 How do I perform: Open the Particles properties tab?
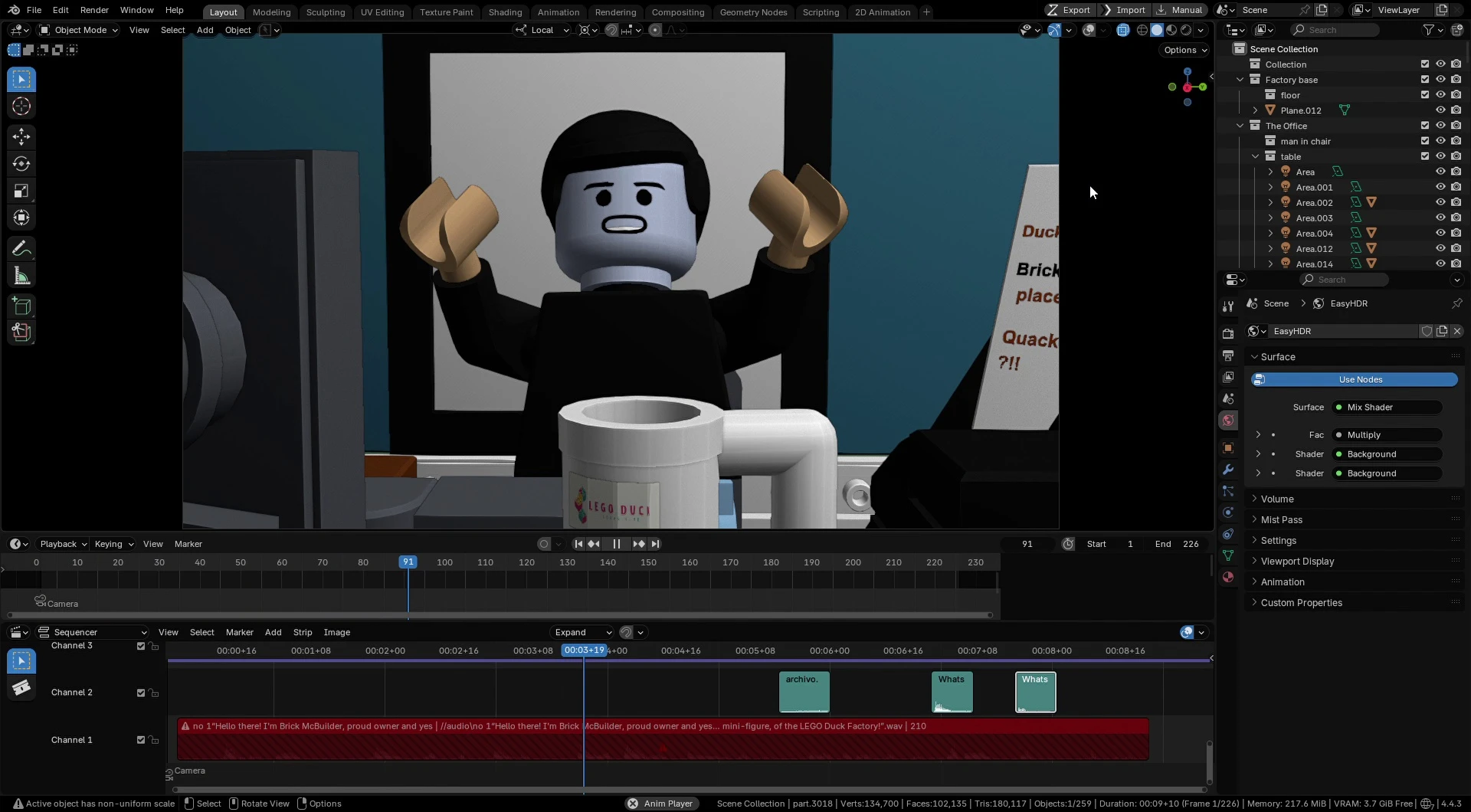click(1228, 491)
